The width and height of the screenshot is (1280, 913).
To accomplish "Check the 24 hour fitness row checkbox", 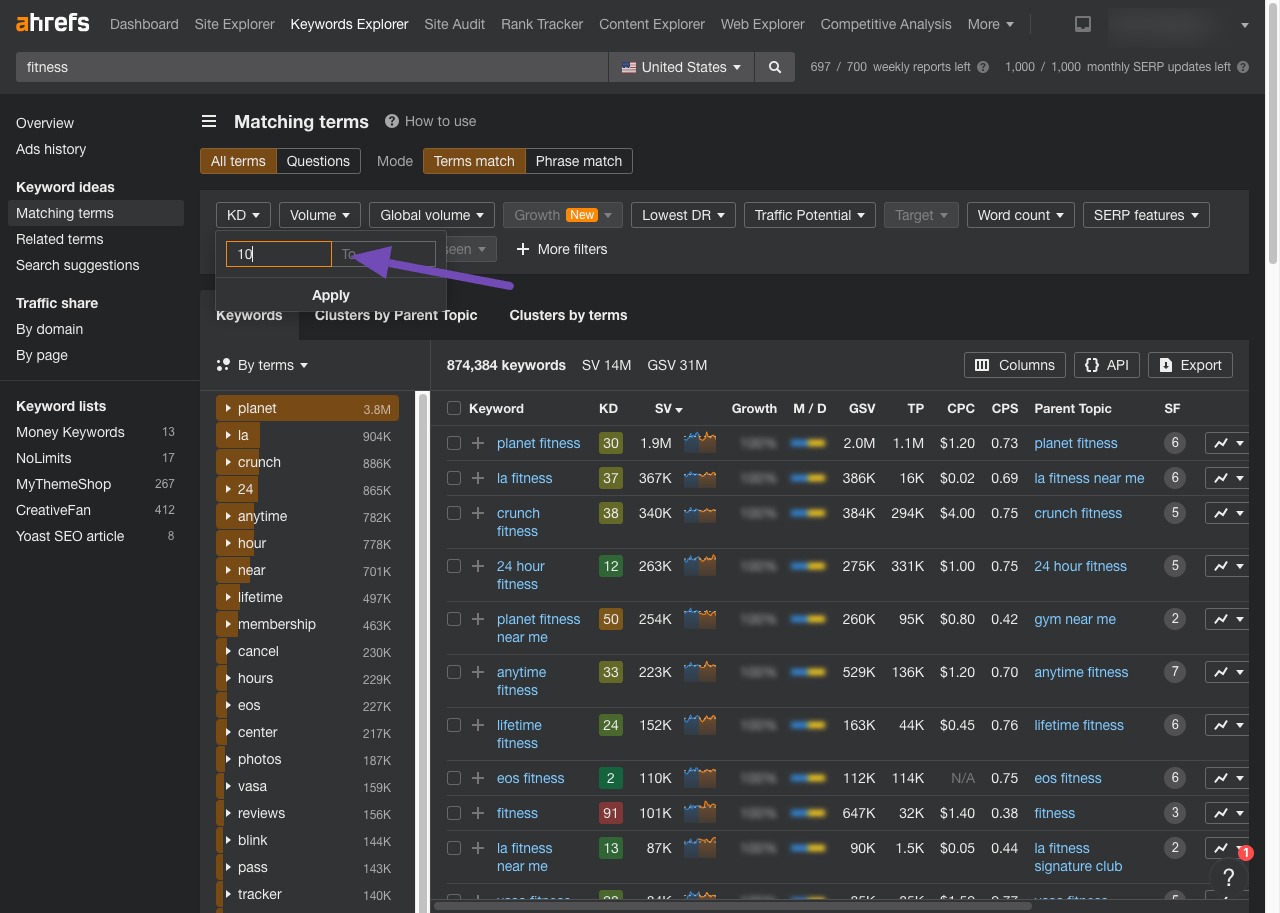I will 454,566.
